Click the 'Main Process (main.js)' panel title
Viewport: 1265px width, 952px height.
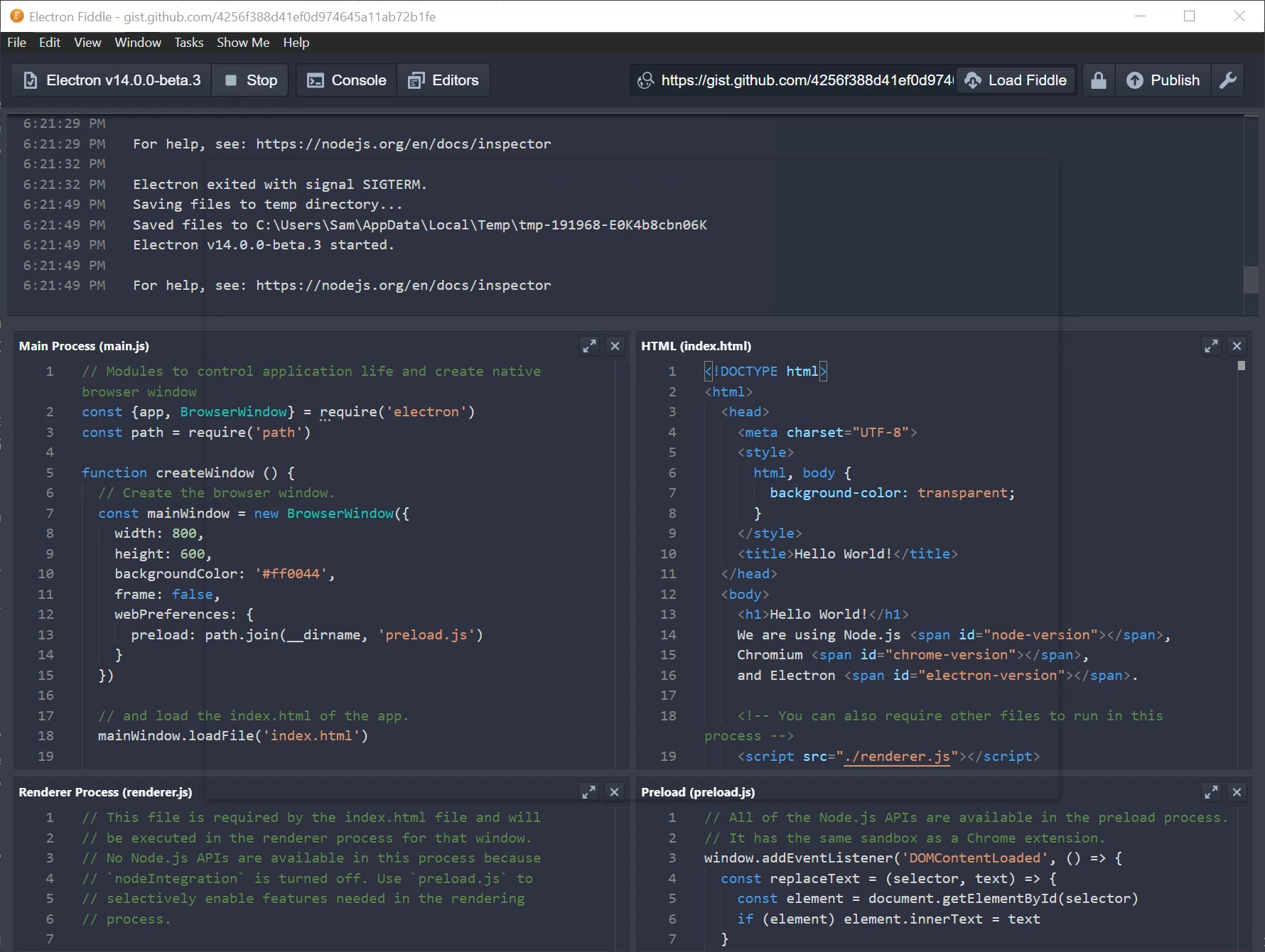[x=84, y=346]
